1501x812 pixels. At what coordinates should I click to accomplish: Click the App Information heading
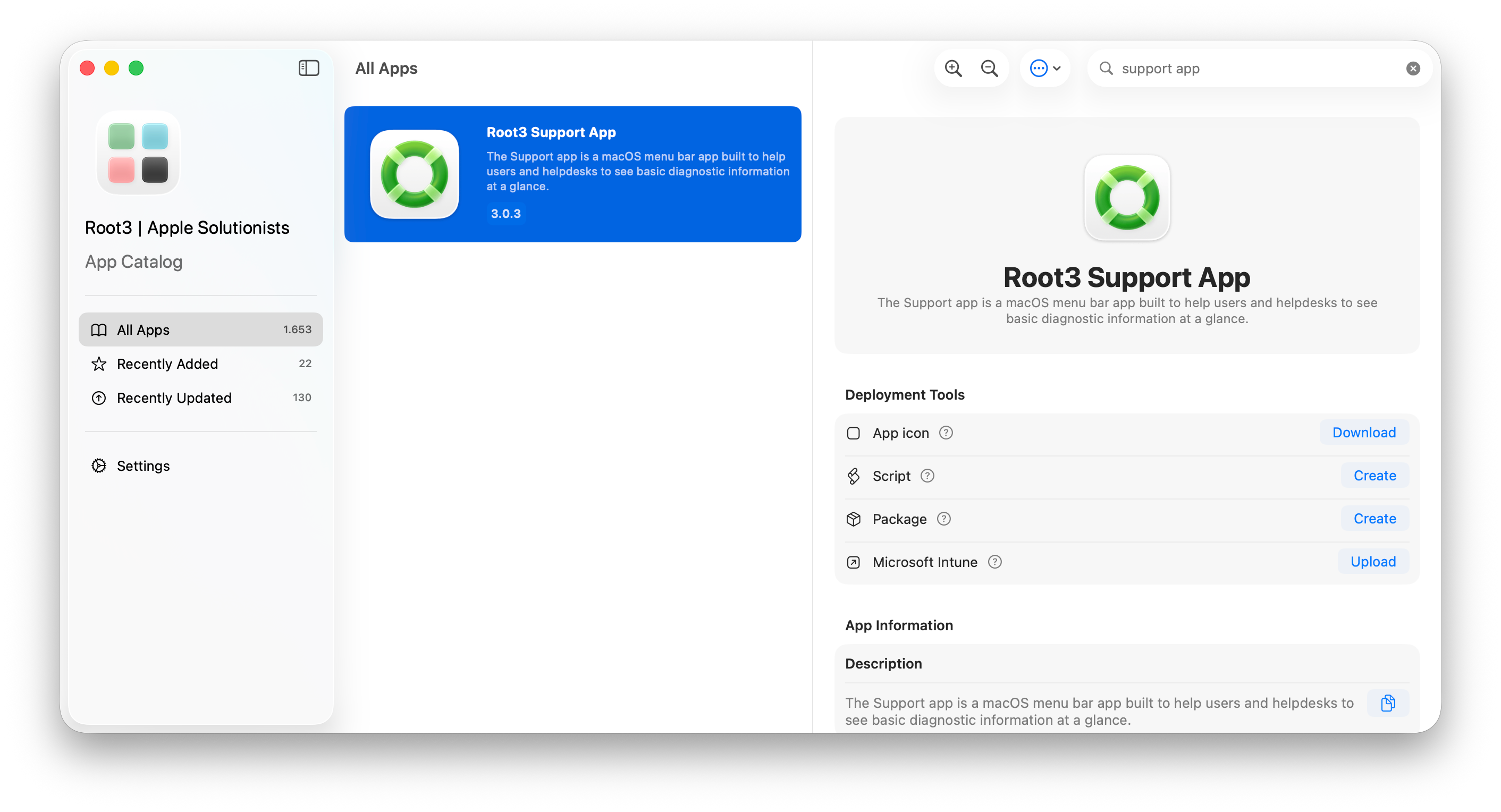(898, 625)
